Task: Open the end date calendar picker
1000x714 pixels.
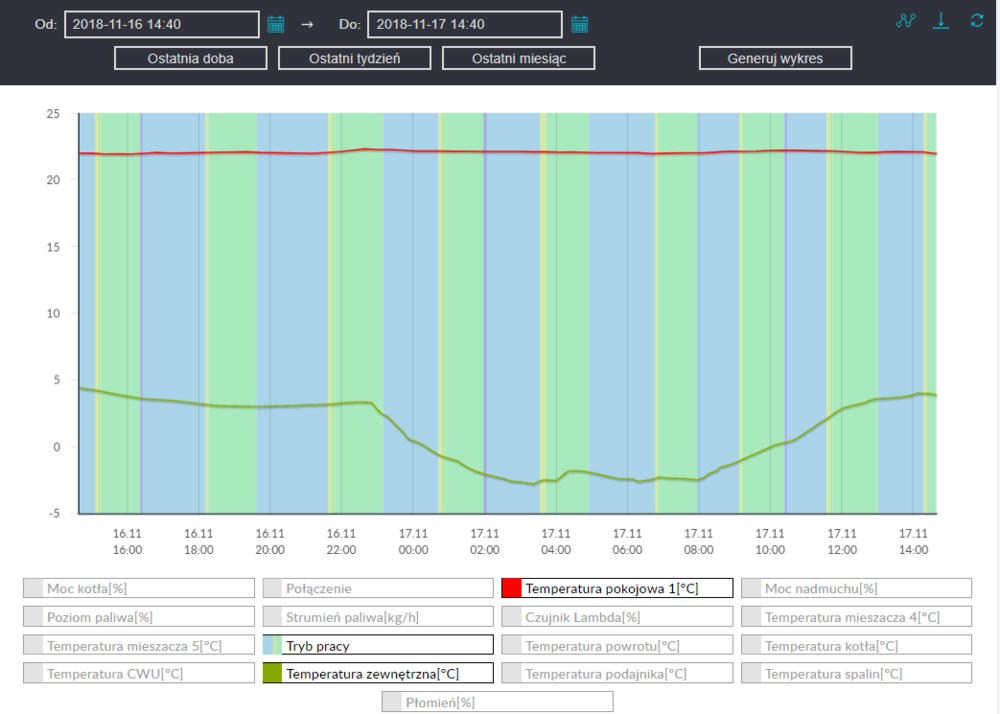Action: pyautogui.click(x=579, y=24)
